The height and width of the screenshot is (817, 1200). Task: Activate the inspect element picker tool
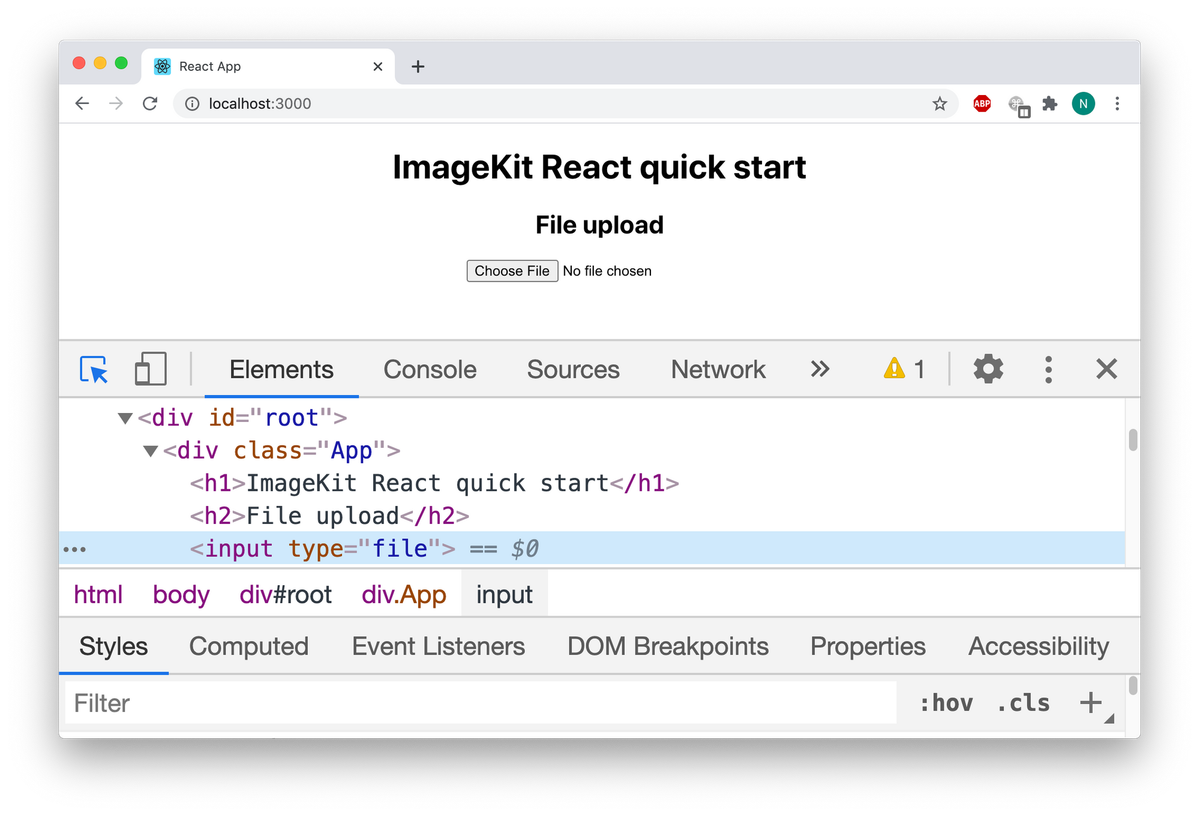pyautogui.click(x=94, y=370)
